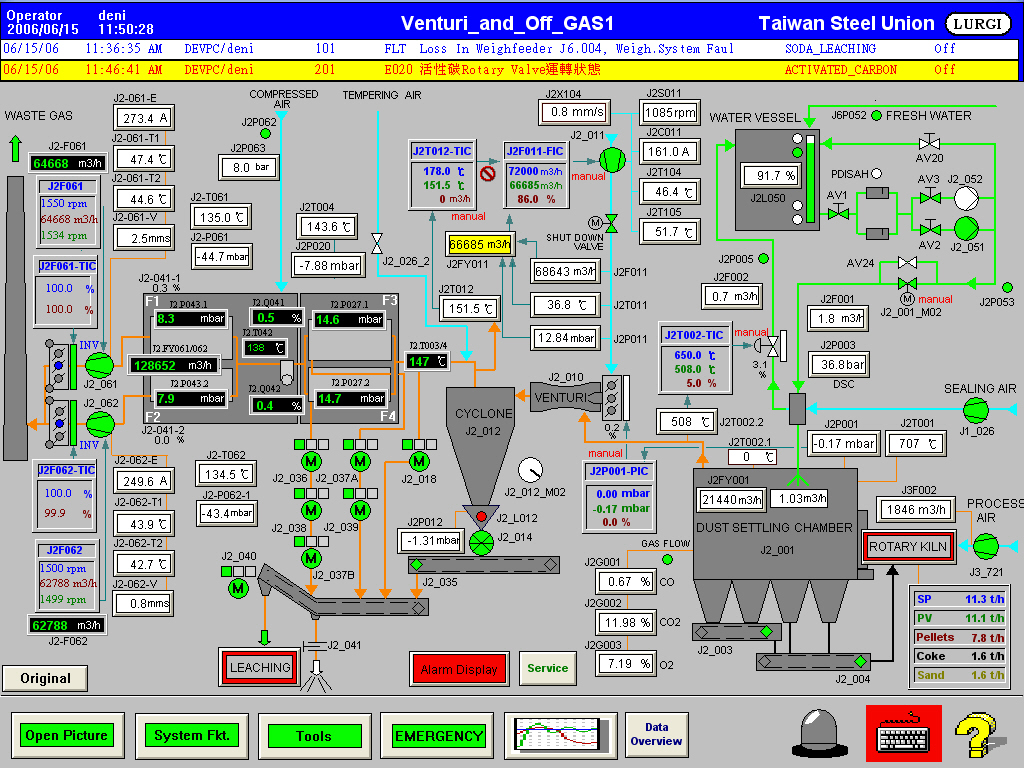
Task: Open the Tools menu button
Action: point(314,736)
